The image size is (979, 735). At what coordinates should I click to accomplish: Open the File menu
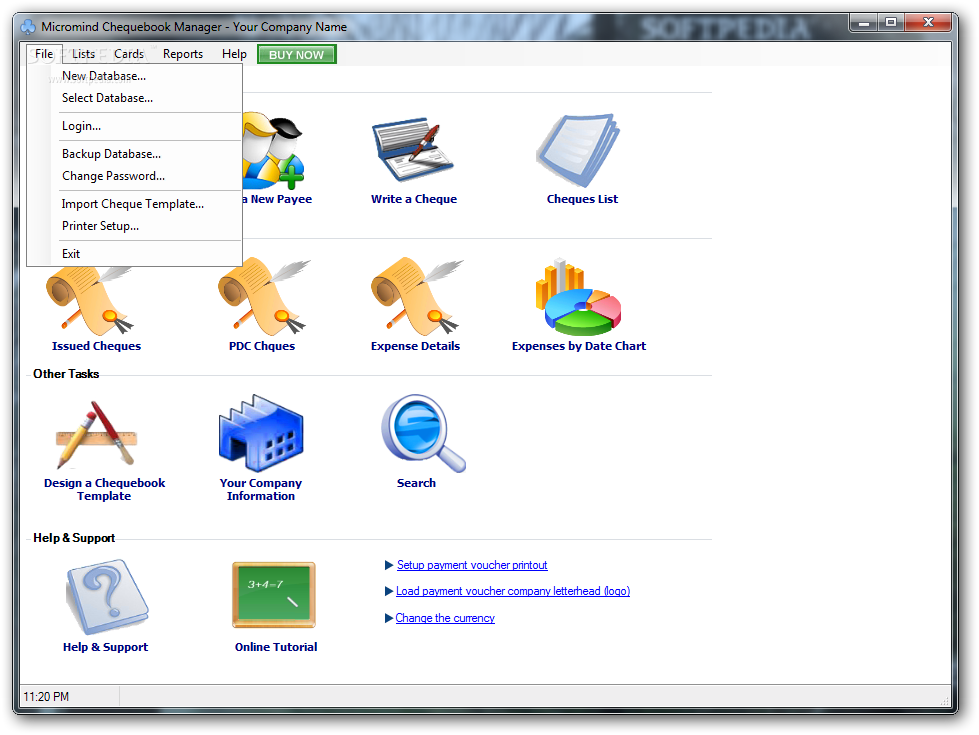(x=44, y=54)
